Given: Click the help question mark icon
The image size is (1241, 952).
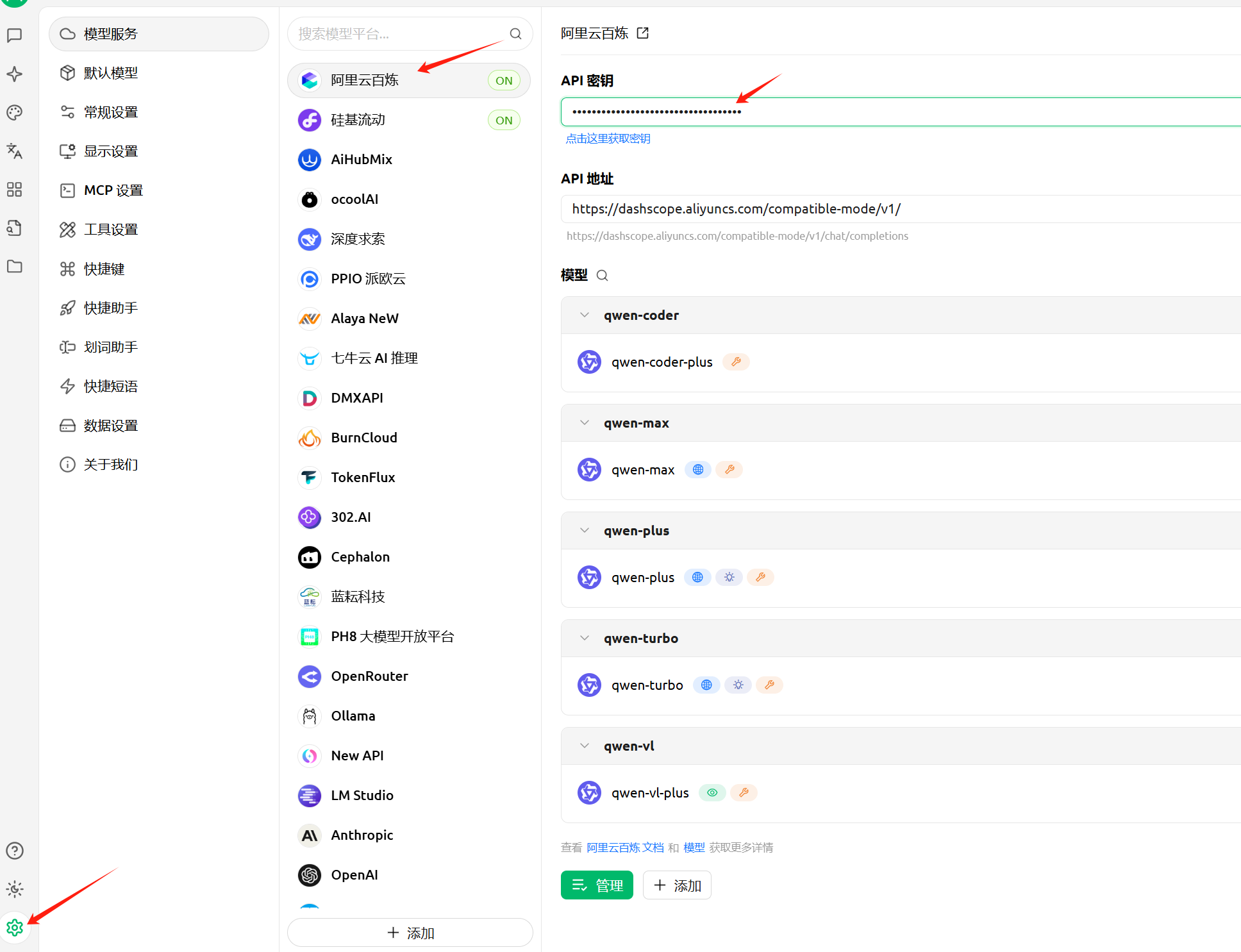Looking at the screenshot, I should tap(15, 851).
